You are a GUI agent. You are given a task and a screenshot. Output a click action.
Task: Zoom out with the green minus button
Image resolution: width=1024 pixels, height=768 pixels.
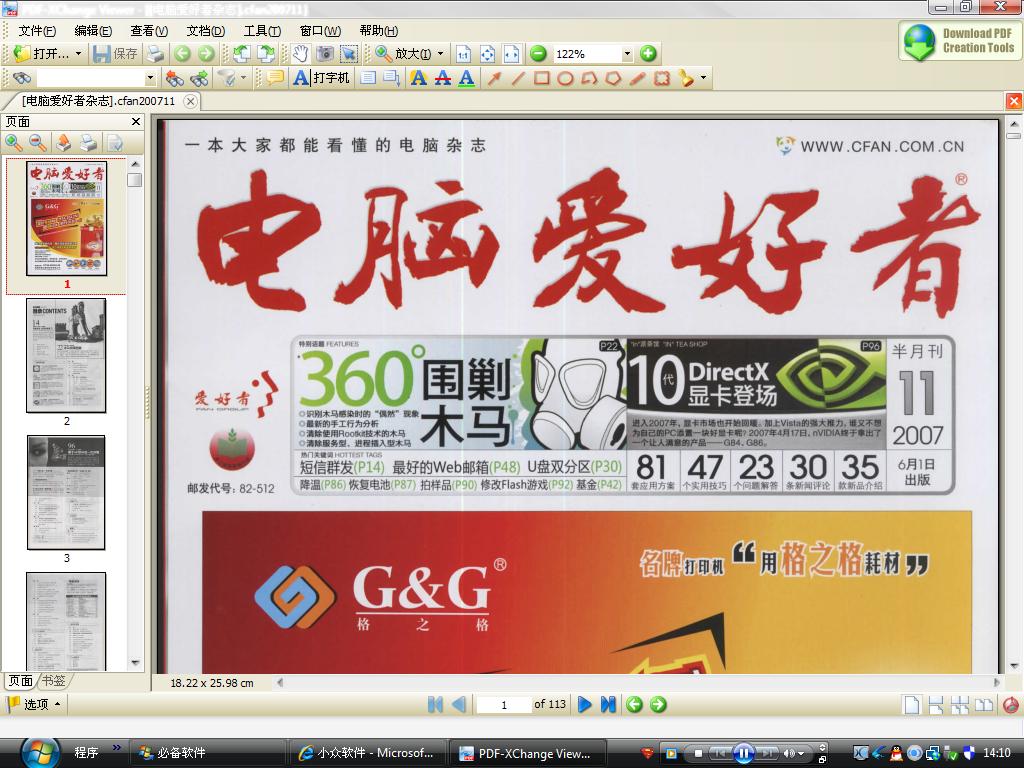538,54
